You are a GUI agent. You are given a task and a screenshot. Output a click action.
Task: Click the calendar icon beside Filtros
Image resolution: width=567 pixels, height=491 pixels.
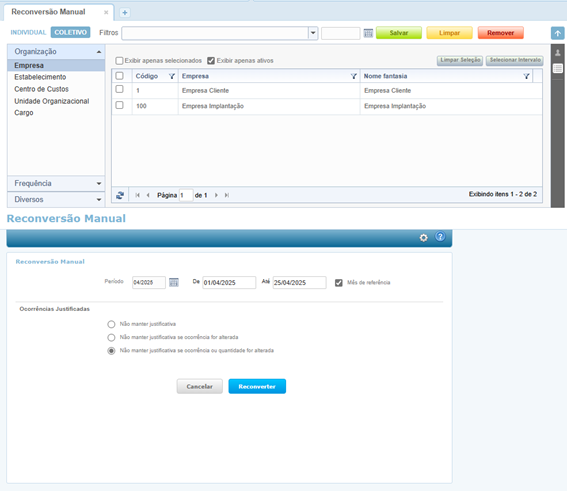tap(368, 33)
